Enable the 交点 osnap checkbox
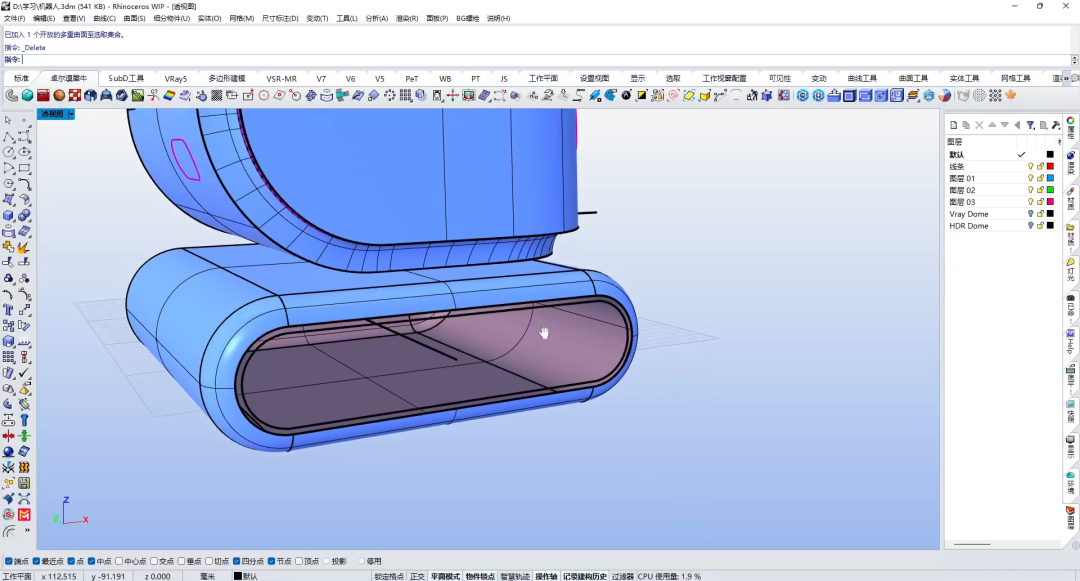 [154, 561]
